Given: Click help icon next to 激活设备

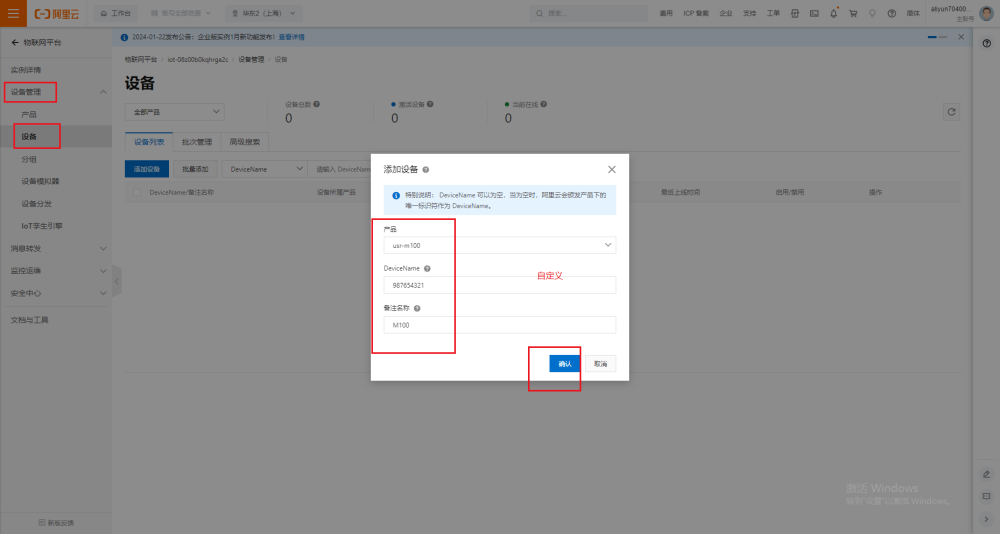Looking at the screenshot, I should 430,104.
